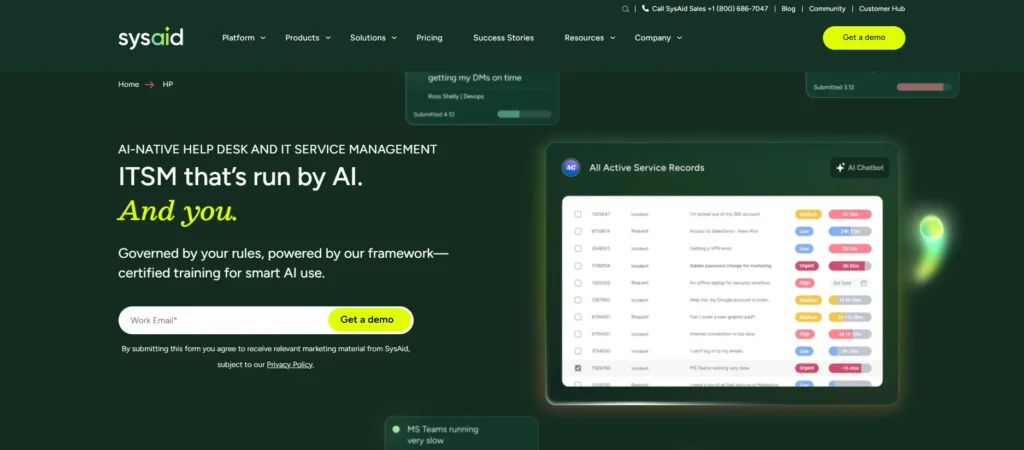Expand the Resources menu chevron
1024x450 pixels.
point(613,38)
